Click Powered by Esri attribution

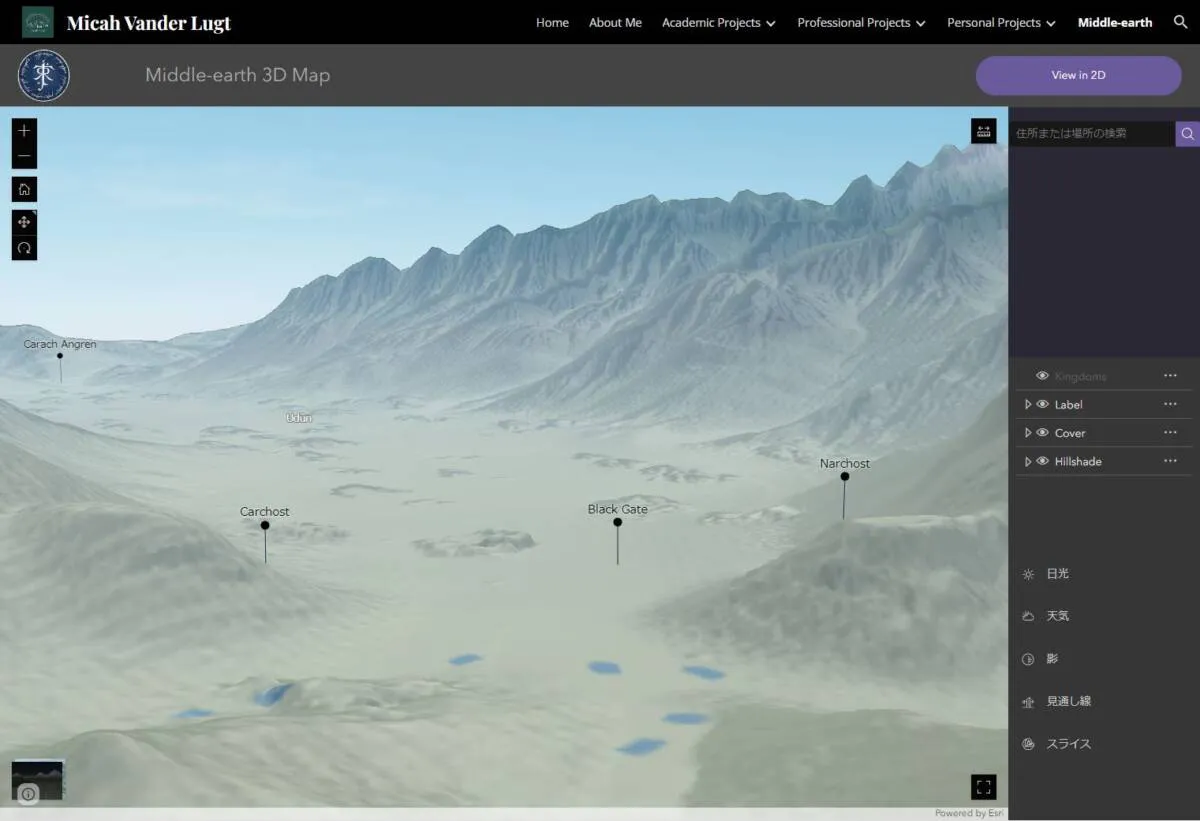[969, 813]
